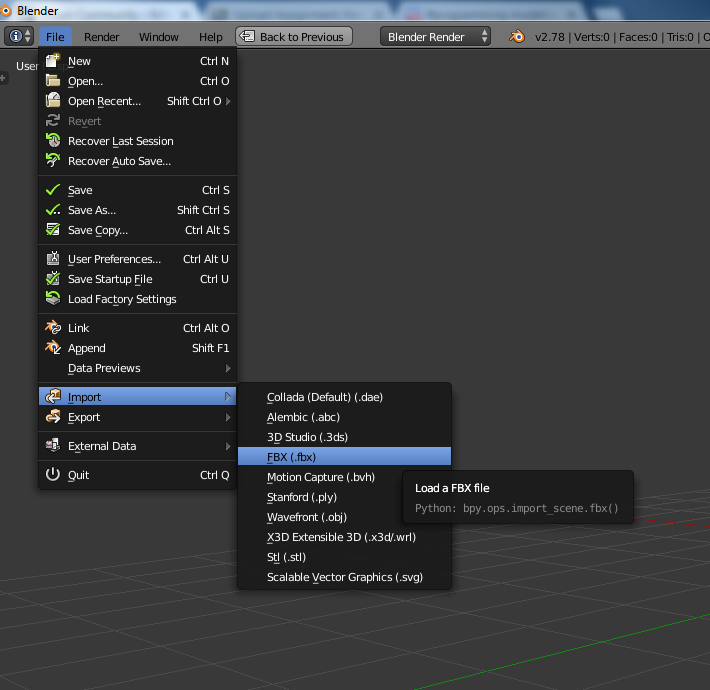This screenshot has width=710, height=690.
Task: Click the Tris:0 statistic in header
Action: (x=680, y=37)
